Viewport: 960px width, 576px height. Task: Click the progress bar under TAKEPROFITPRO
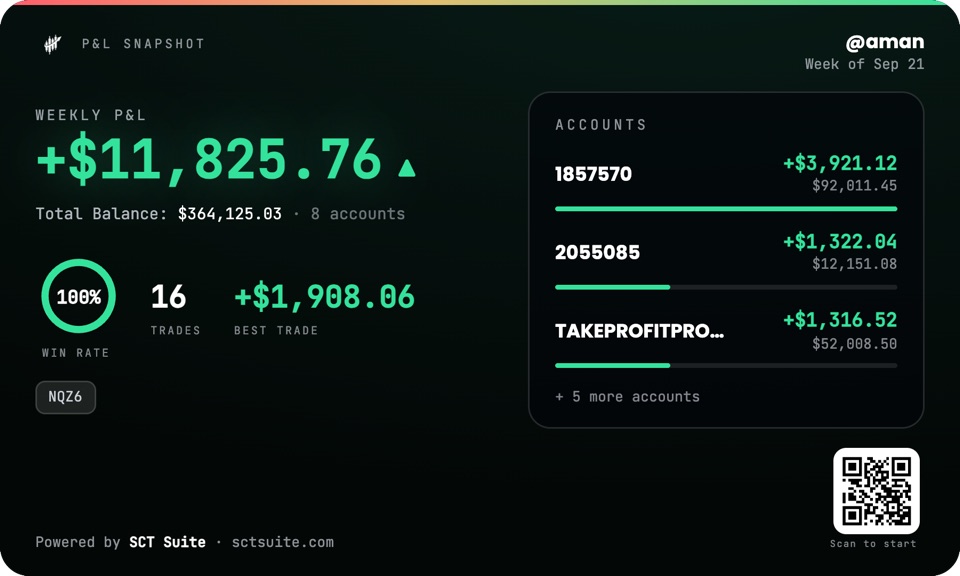click(x=726, y=365)
